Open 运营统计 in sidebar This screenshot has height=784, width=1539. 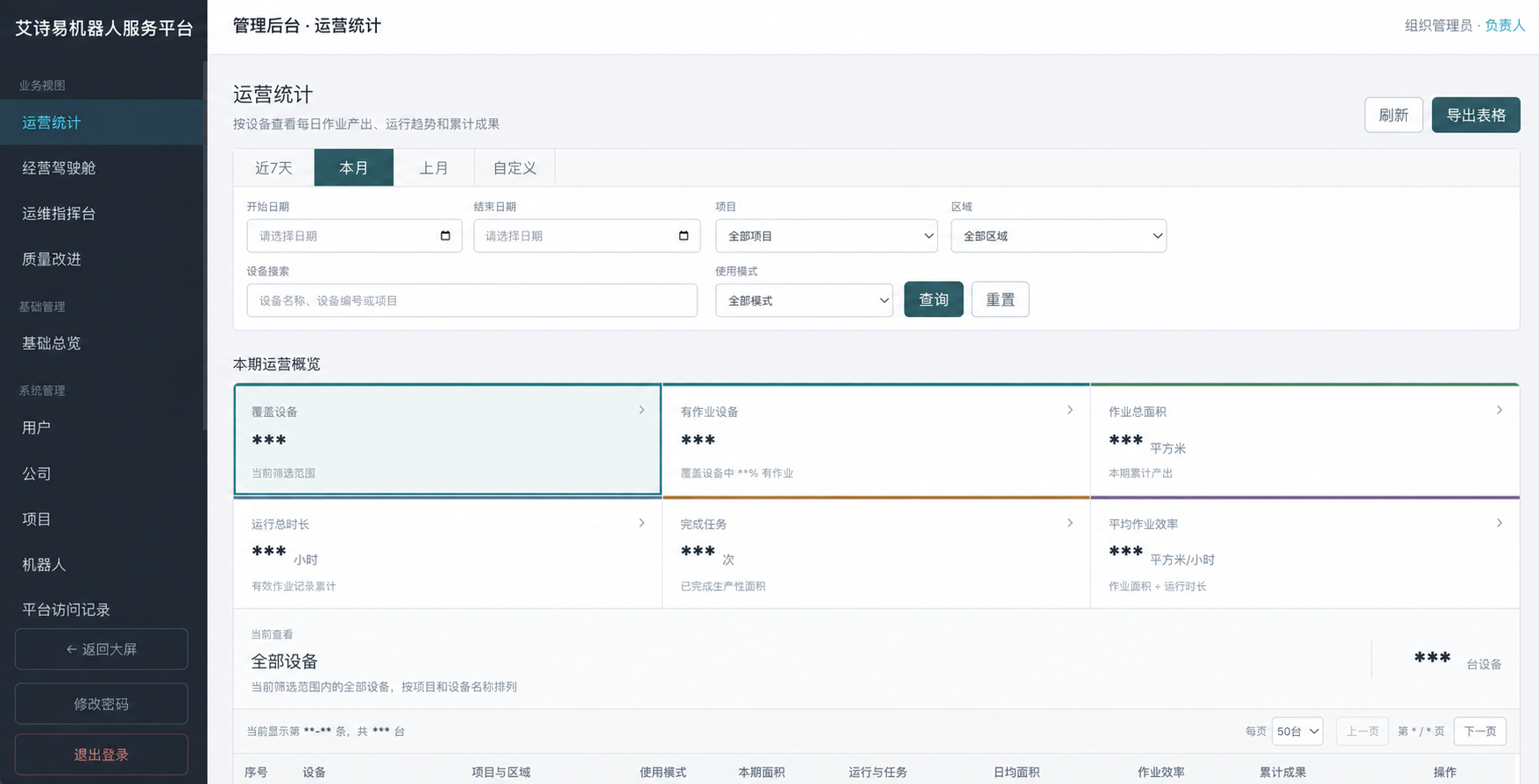(102, 123)
